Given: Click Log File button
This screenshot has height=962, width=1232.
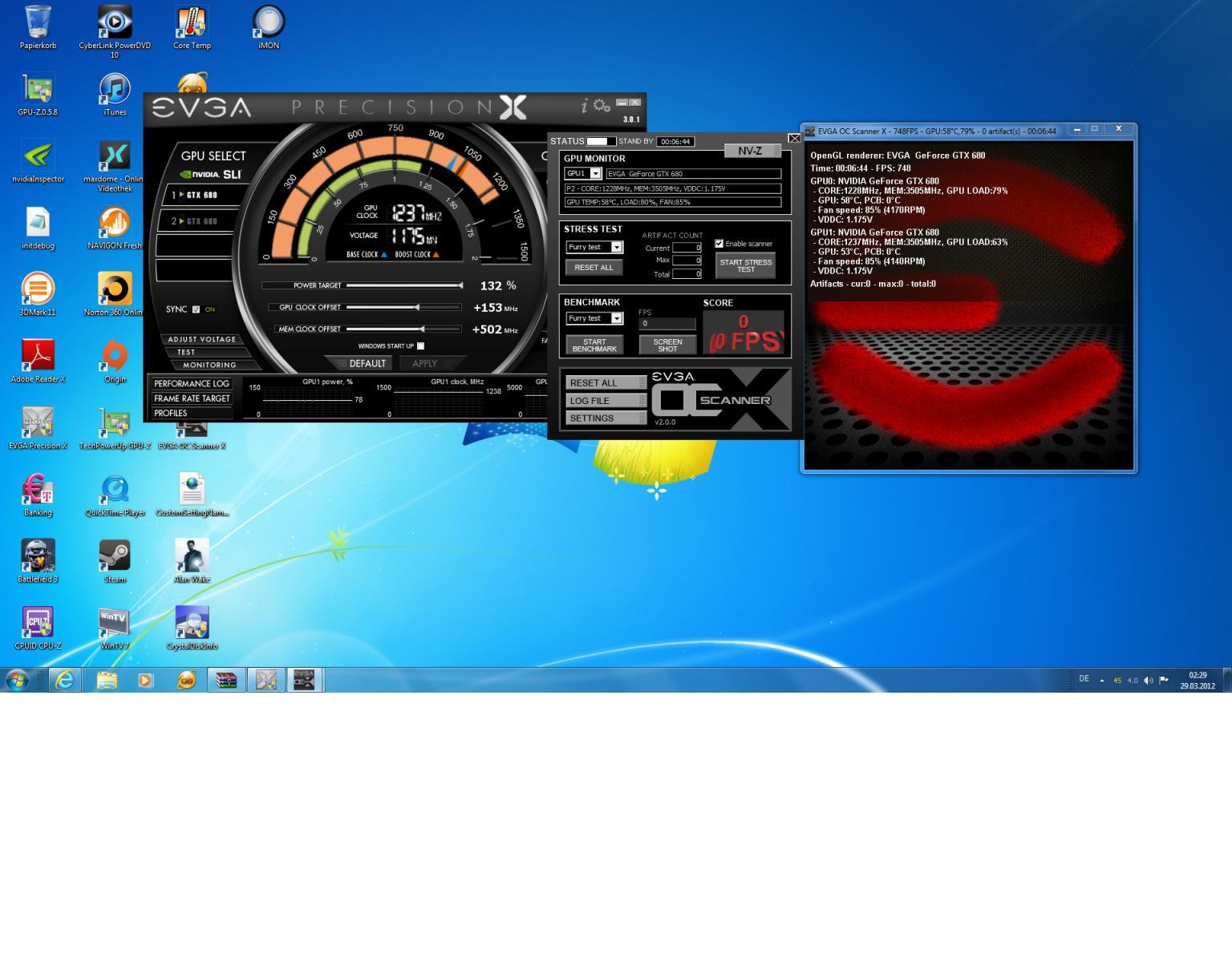Looking at the screenshot, I should click(606, 401).
